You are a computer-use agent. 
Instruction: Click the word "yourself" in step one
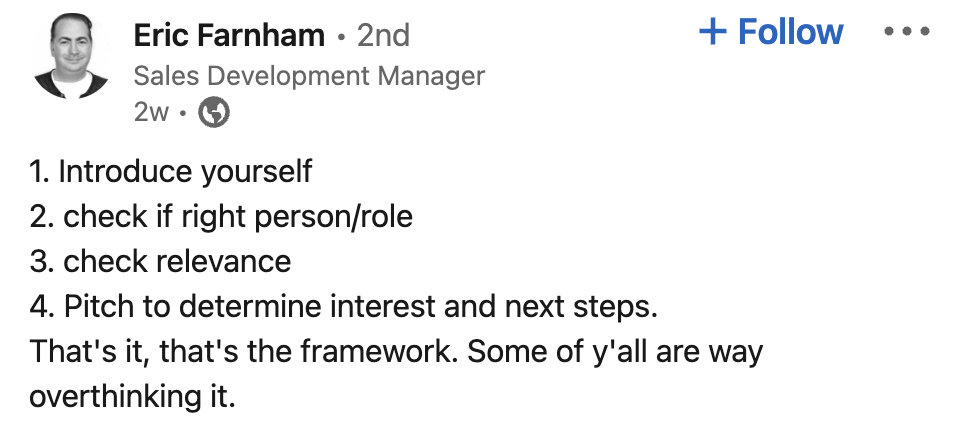tap(256, 171)
